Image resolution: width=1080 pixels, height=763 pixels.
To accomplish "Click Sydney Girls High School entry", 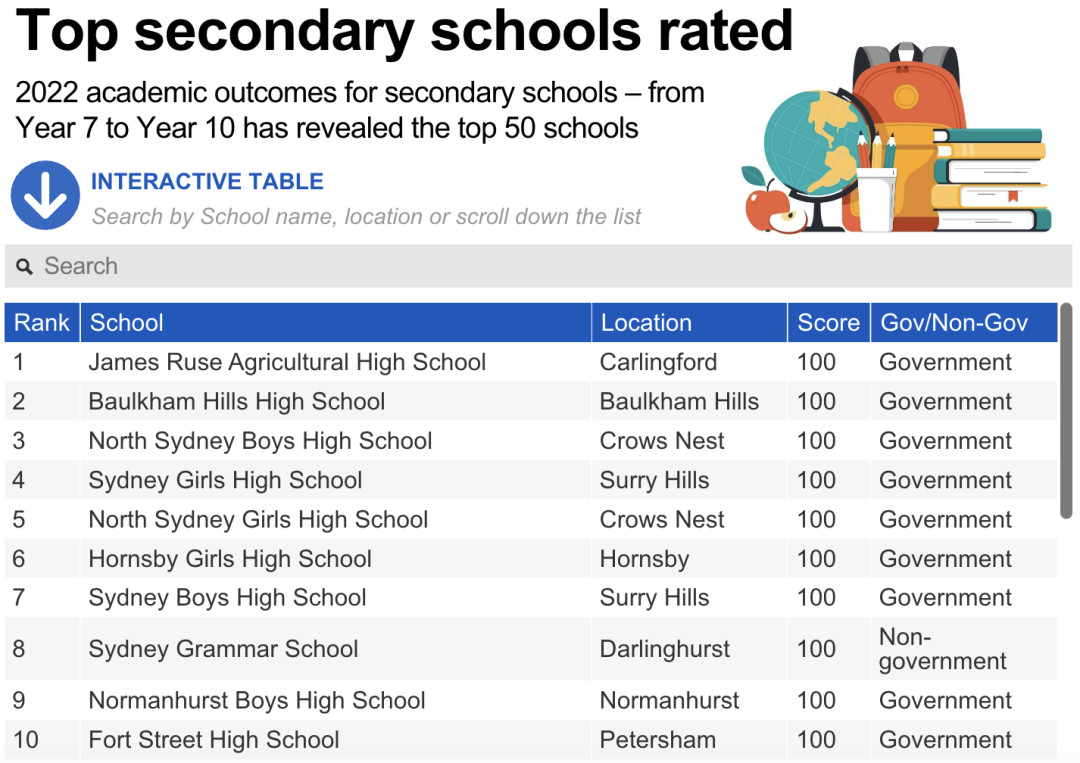I will coord(225,480).
